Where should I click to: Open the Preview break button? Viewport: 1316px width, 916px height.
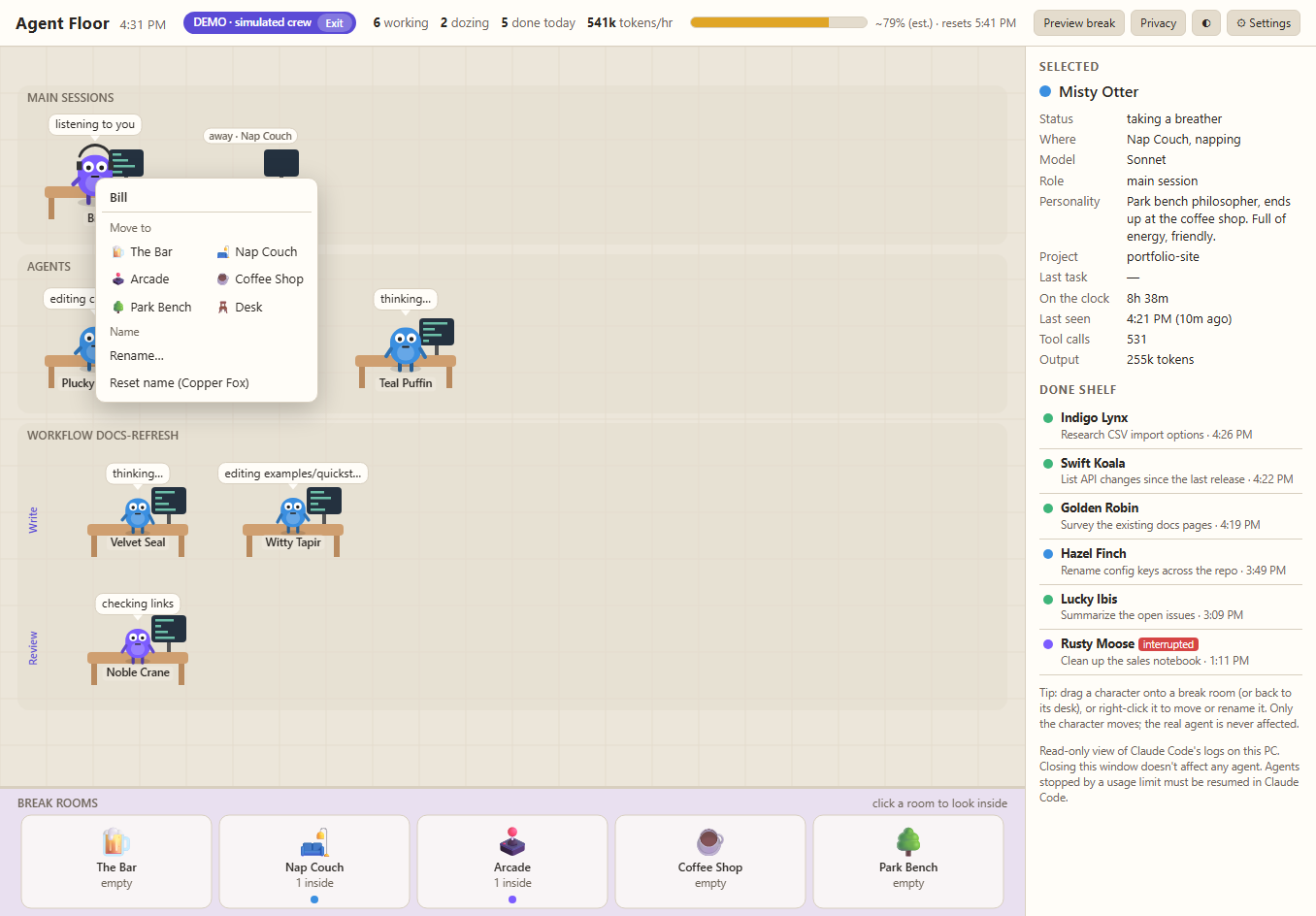(1079, 22)
